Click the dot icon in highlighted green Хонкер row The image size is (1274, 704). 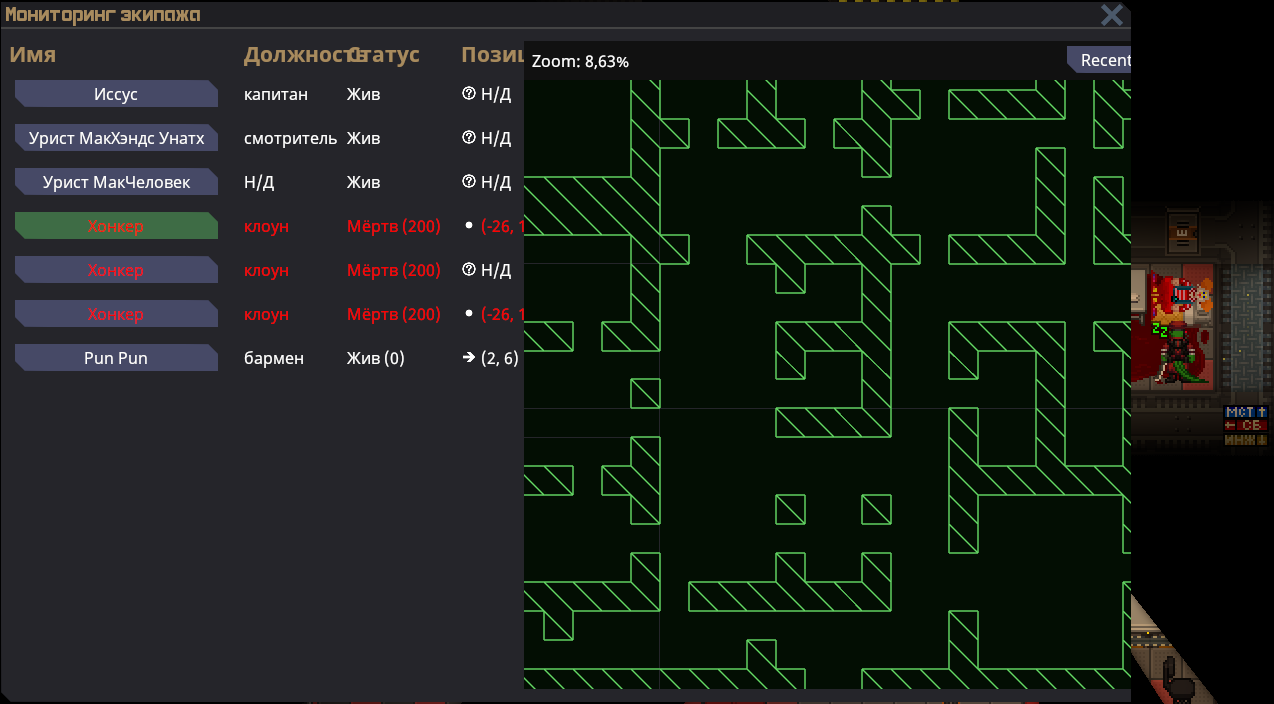468,226
